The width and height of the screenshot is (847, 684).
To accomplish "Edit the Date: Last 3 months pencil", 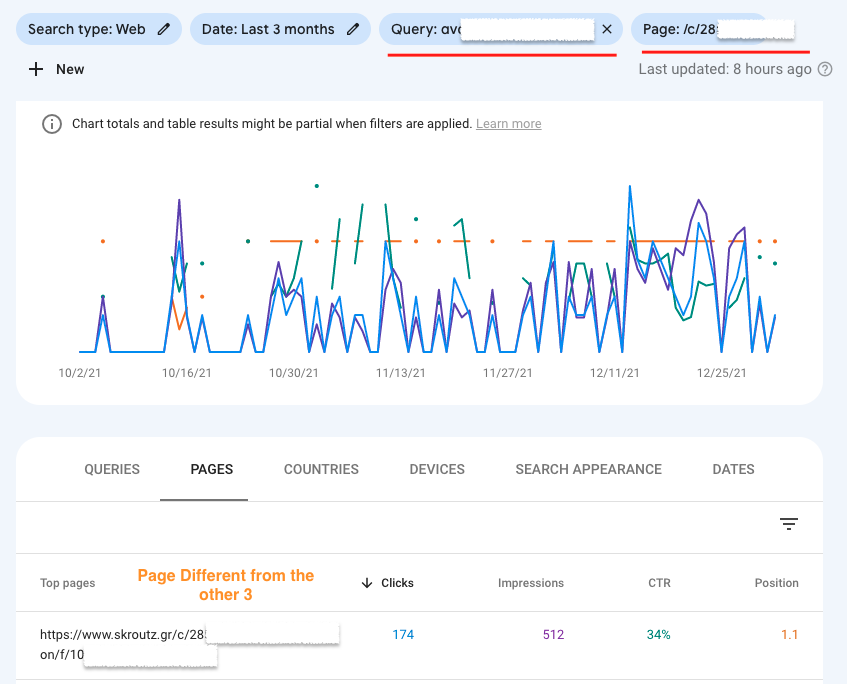I will pyautogui.click(x=353, y=29).
